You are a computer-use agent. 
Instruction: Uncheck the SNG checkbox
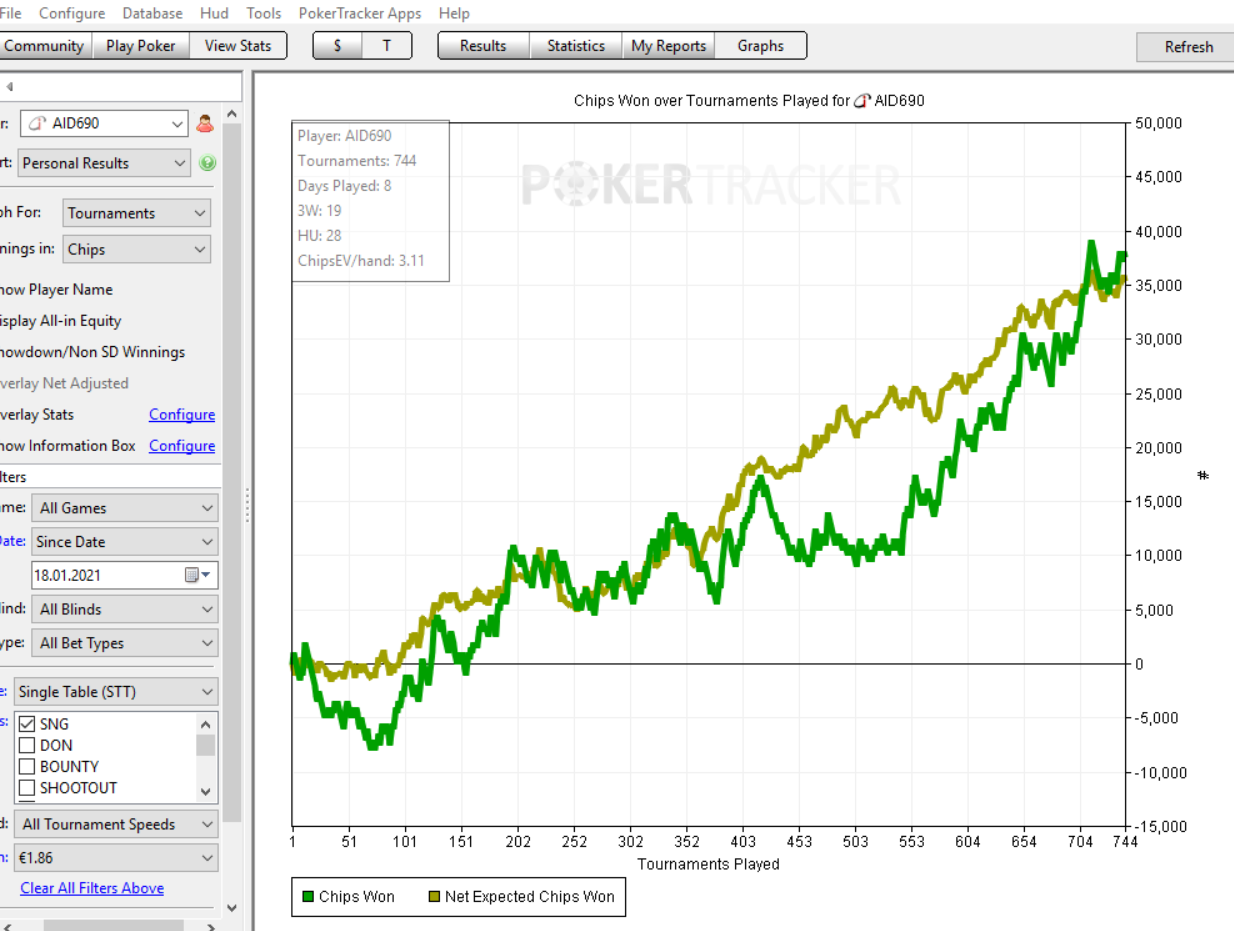coord(27,724)
